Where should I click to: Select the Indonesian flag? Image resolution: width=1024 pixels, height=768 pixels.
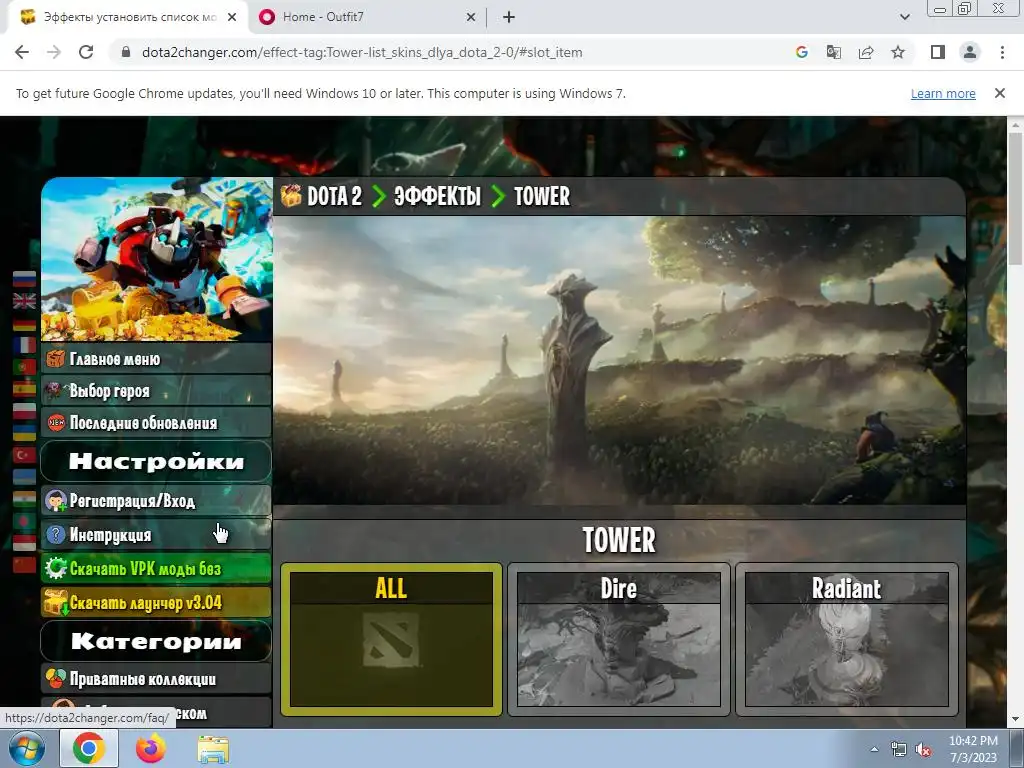[x=24, y=543]
